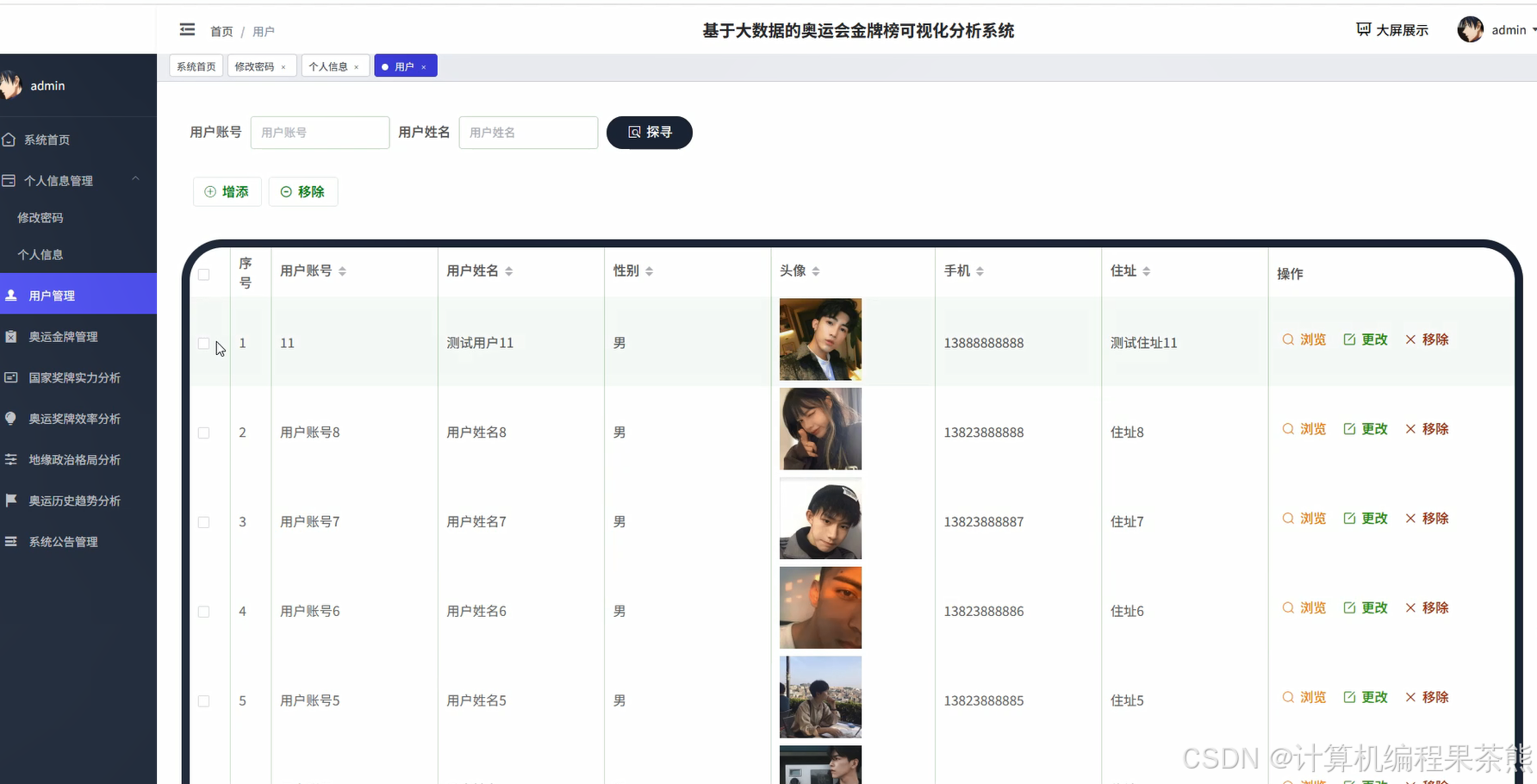Click avatar thumbnail of 用户姓名5
The image size is (1537, 784).
pos(820,697)
